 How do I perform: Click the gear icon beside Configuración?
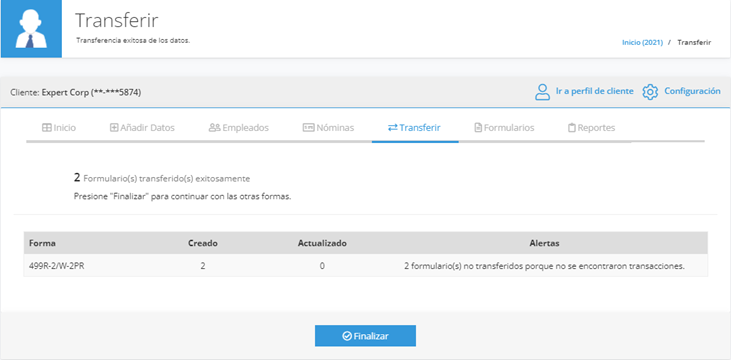[x=650, y=92]
